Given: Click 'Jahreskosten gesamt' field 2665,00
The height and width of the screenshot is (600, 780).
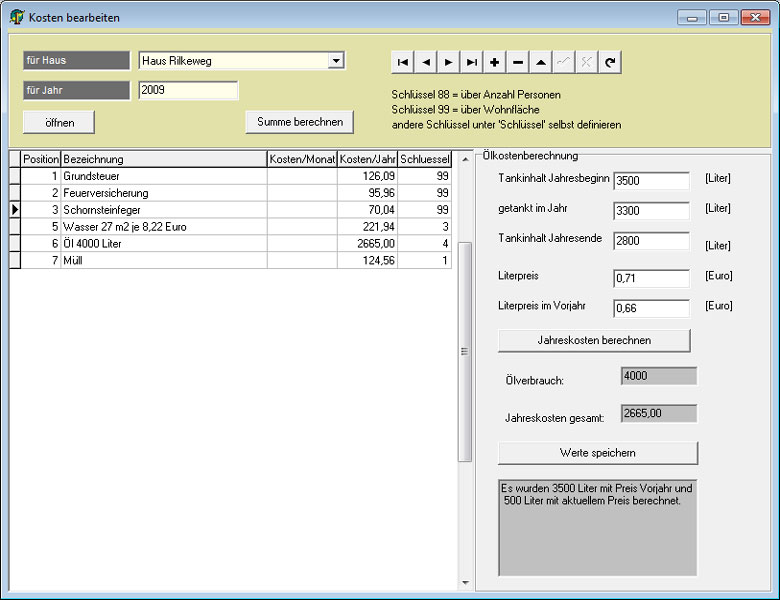Looking at the screenshot, I should tap(659, 413).
